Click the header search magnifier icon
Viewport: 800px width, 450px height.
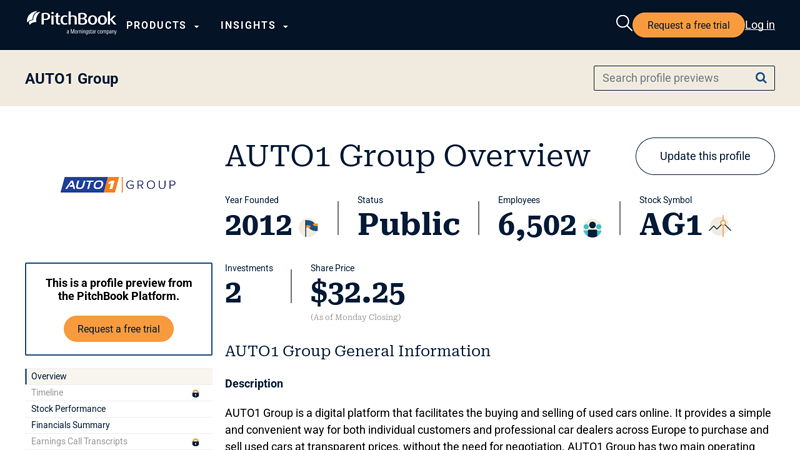(623, 23)
